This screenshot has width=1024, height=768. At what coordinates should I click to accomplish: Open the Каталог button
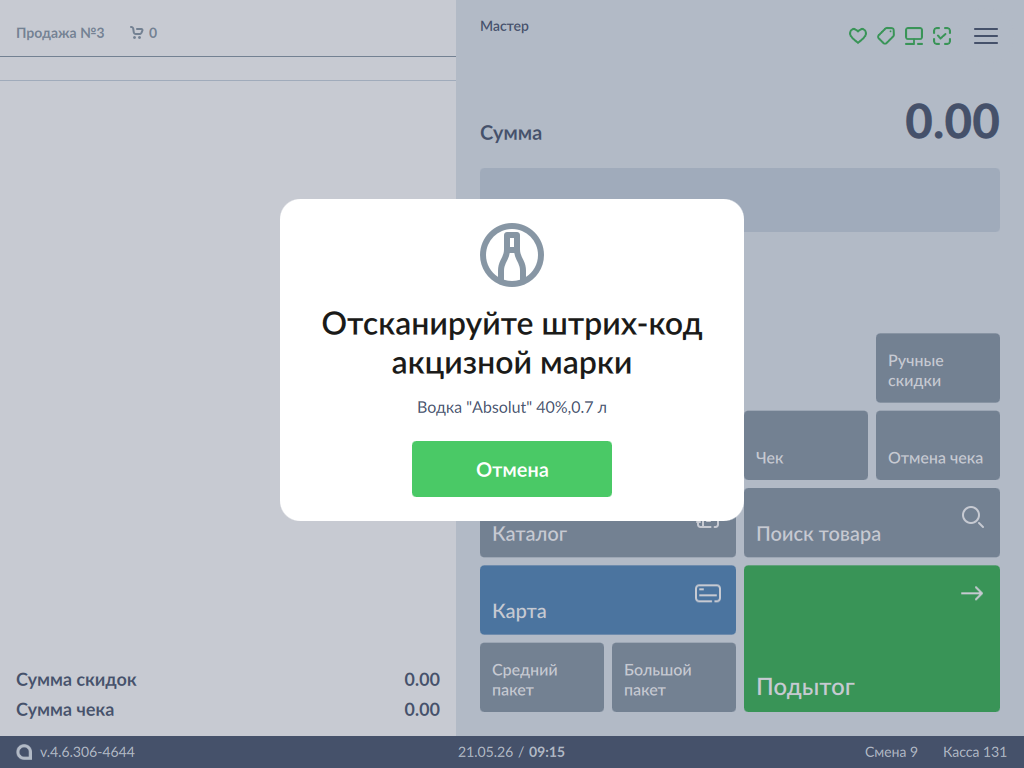coord(607,538)
